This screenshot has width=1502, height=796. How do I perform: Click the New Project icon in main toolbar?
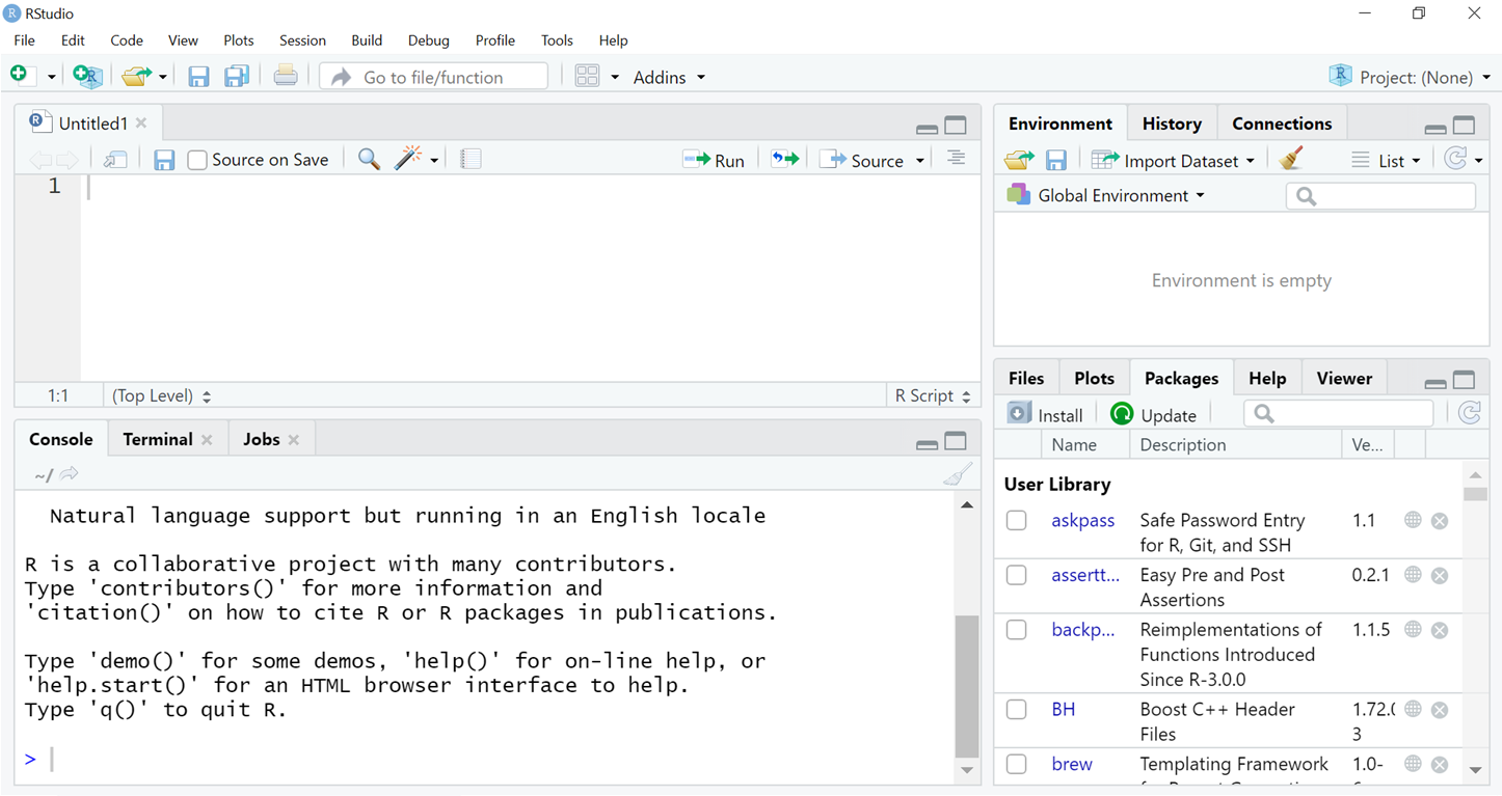pyautogui.click(x=88, y=77)
